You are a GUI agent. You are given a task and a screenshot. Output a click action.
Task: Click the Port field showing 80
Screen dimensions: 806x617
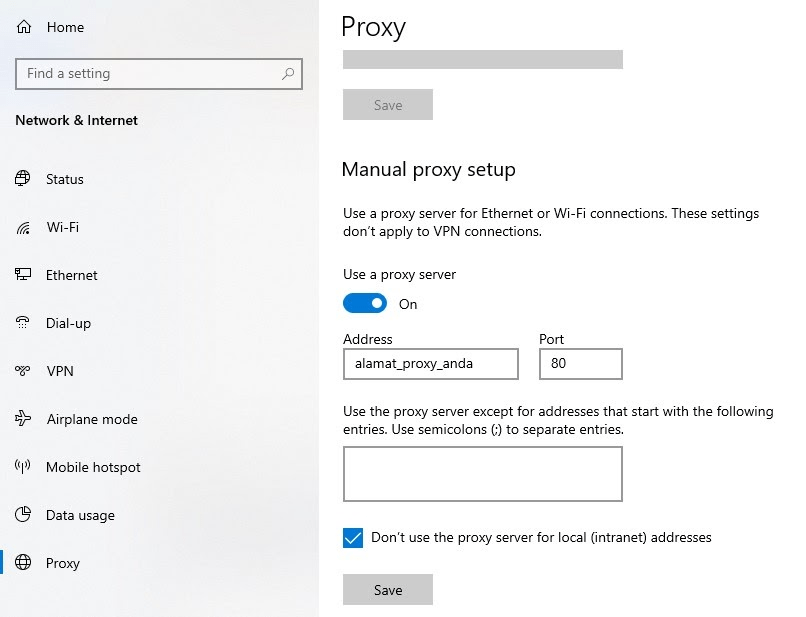[x=581, y=364]
